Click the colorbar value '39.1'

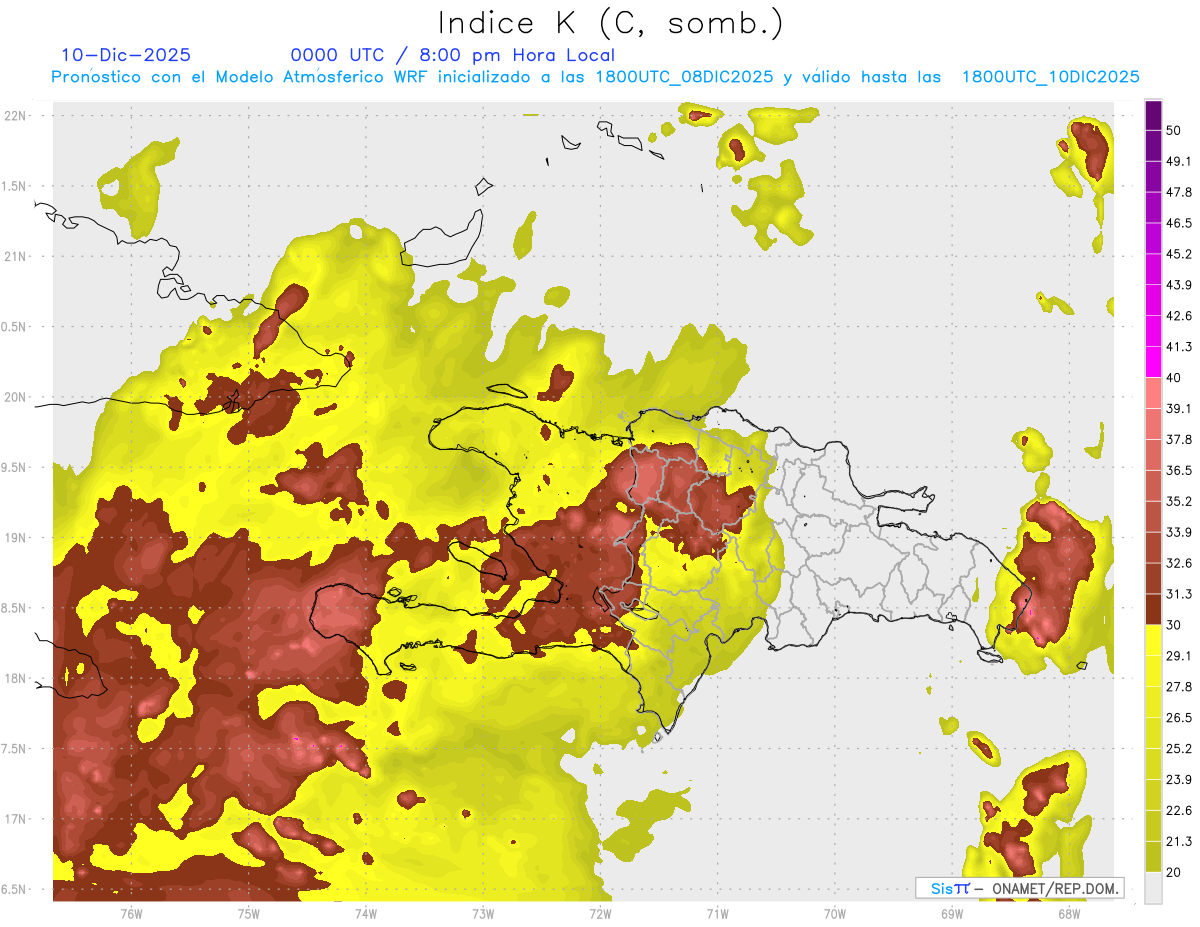1178,408
